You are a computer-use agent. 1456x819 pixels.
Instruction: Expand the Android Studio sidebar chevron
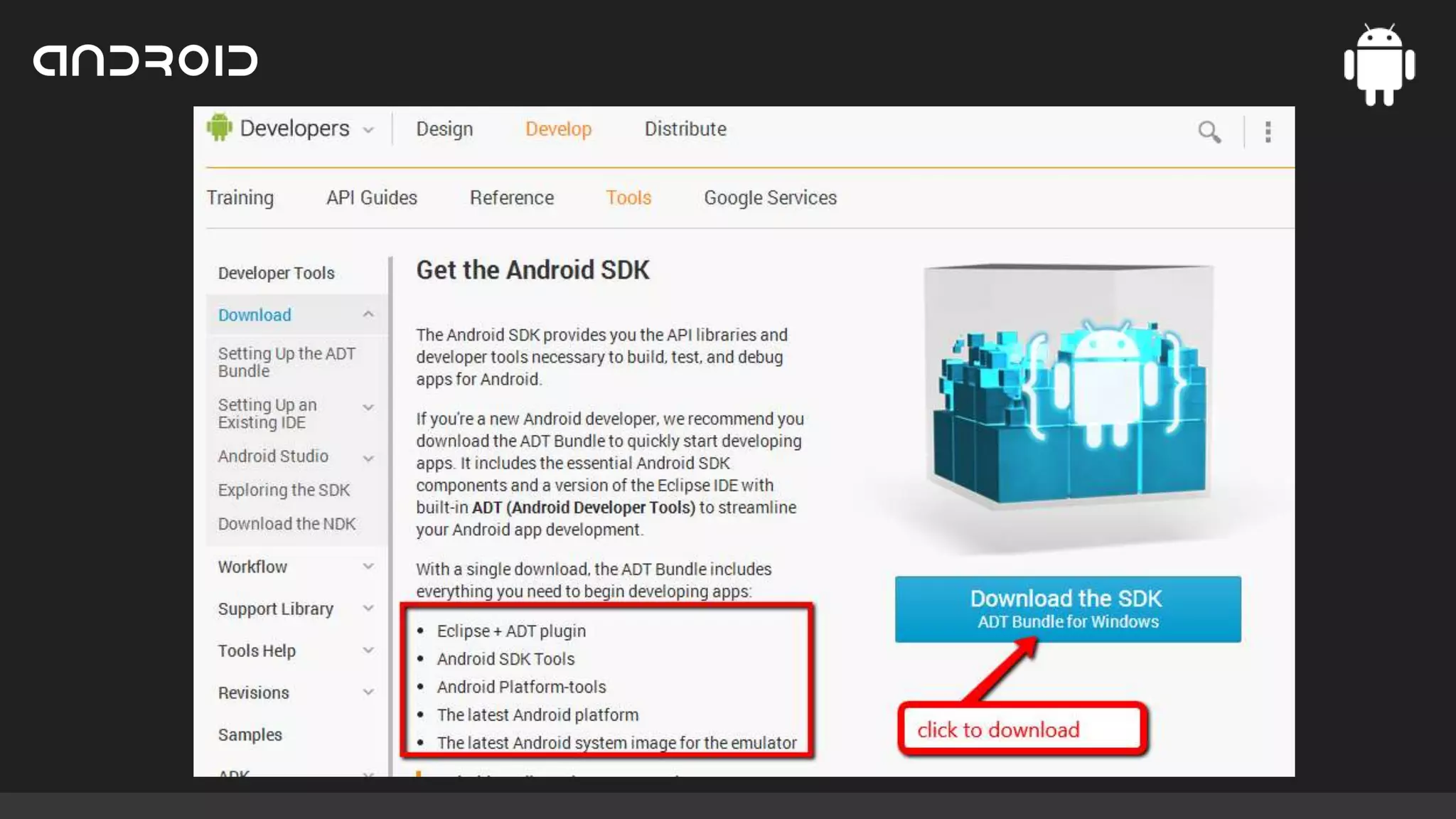coord(368,459)
